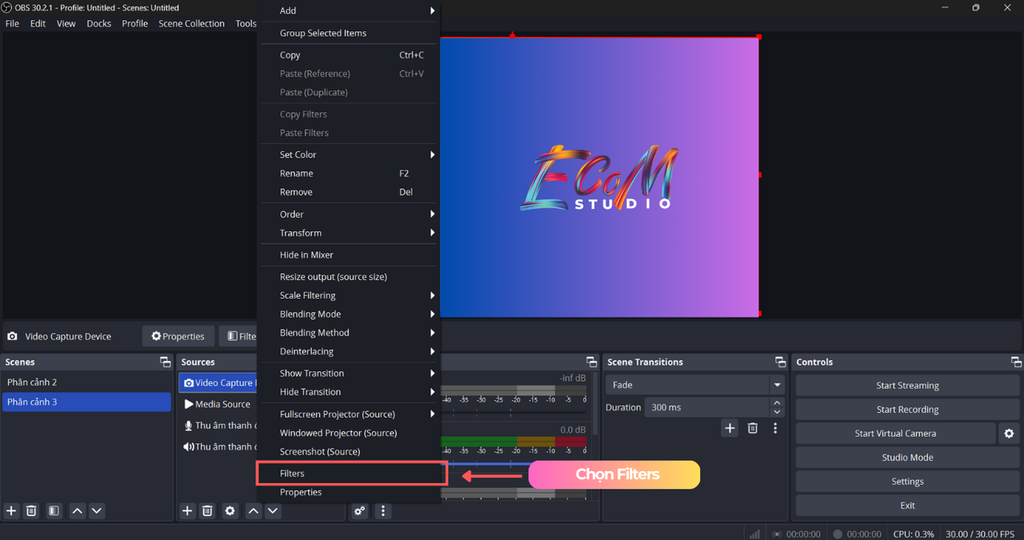
Task: Open virtual camera settings gear icon
Action: [1009, 434]
